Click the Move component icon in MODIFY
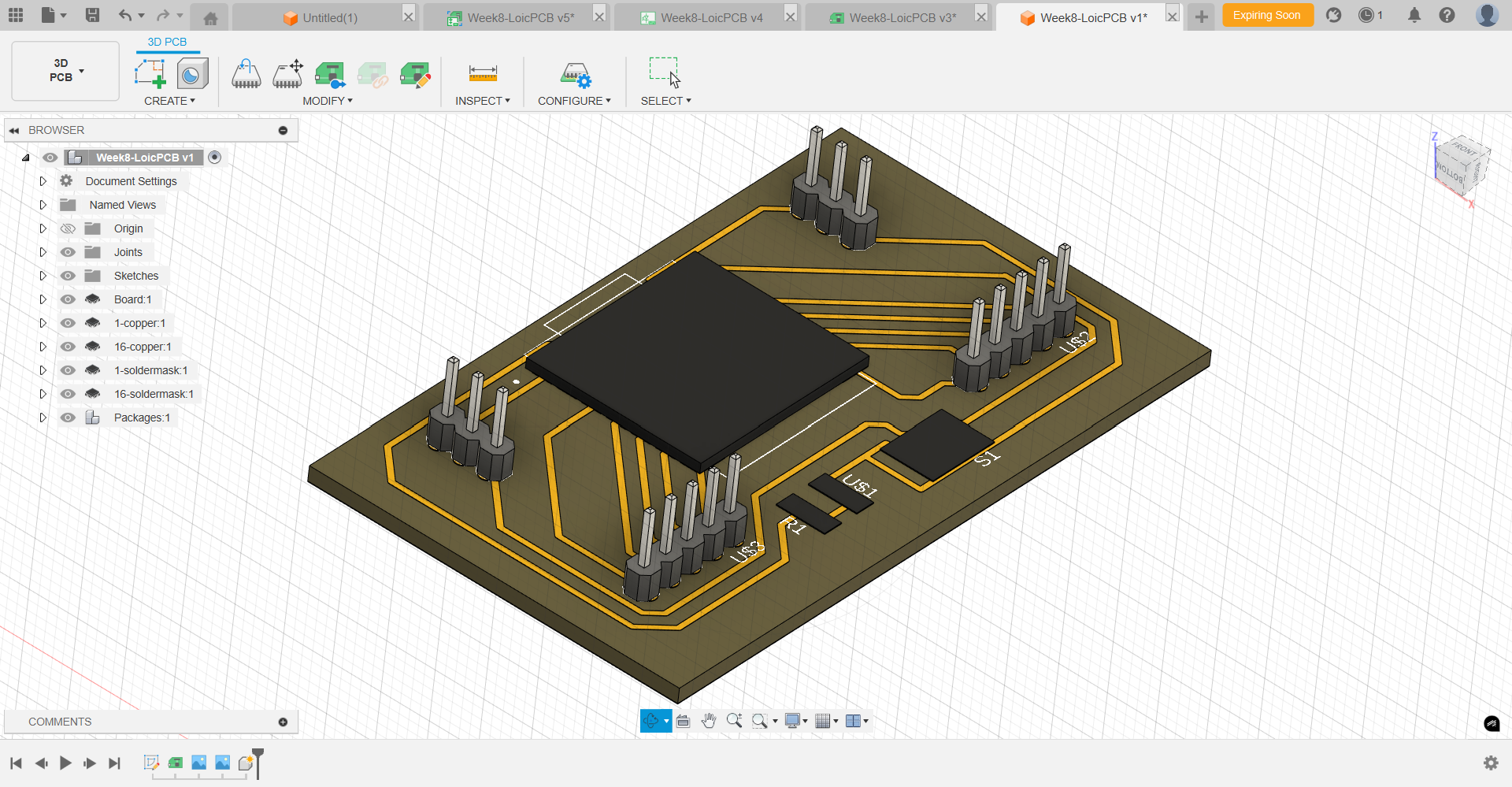The width and height of the screenshot is (1512, 787). pyautogui.click(x=287, y=74)
